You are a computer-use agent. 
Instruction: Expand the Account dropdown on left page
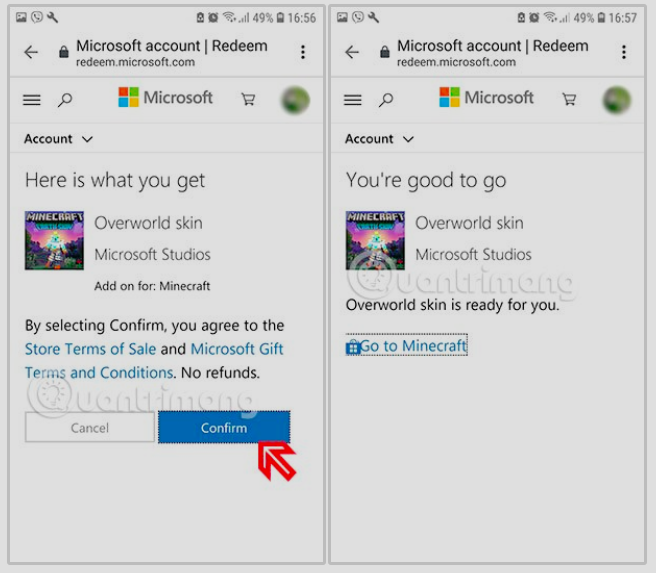(x=58, y=139)
